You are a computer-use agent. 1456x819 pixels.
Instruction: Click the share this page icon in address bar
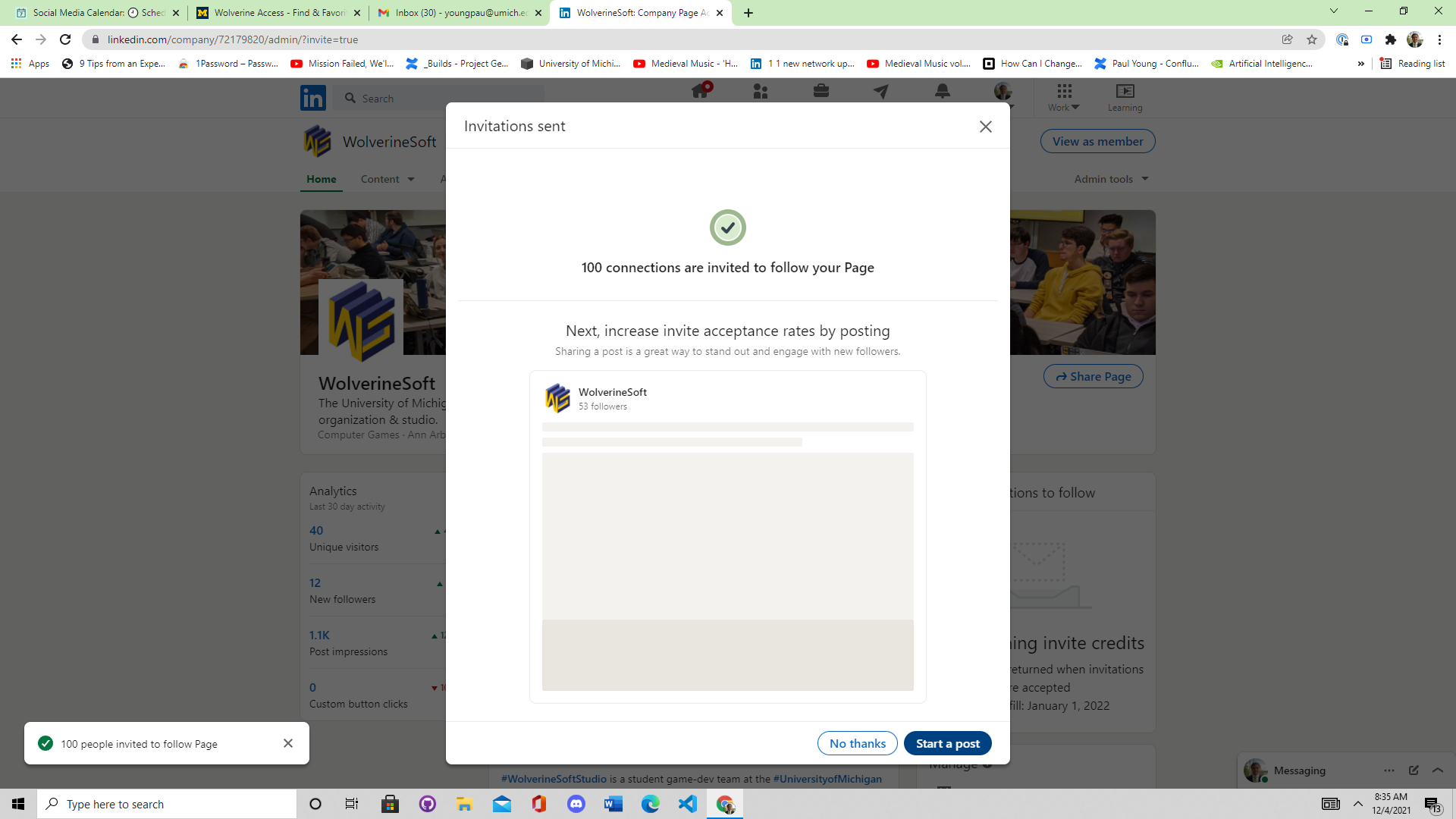pyautogui.click(x=1287, y=39)
